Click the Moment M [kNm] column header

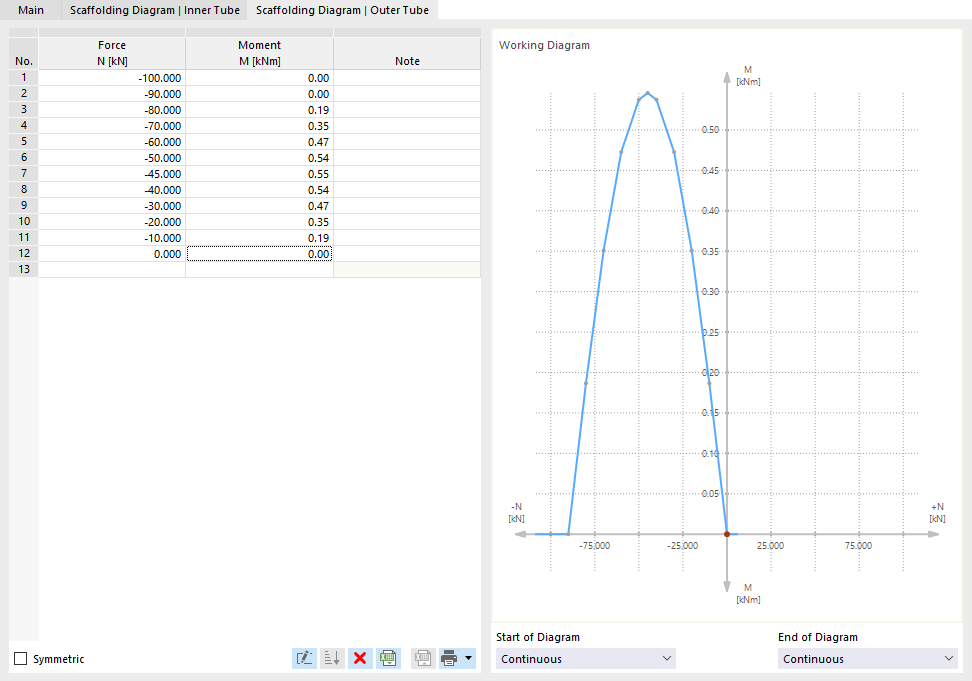coord(260,53)
